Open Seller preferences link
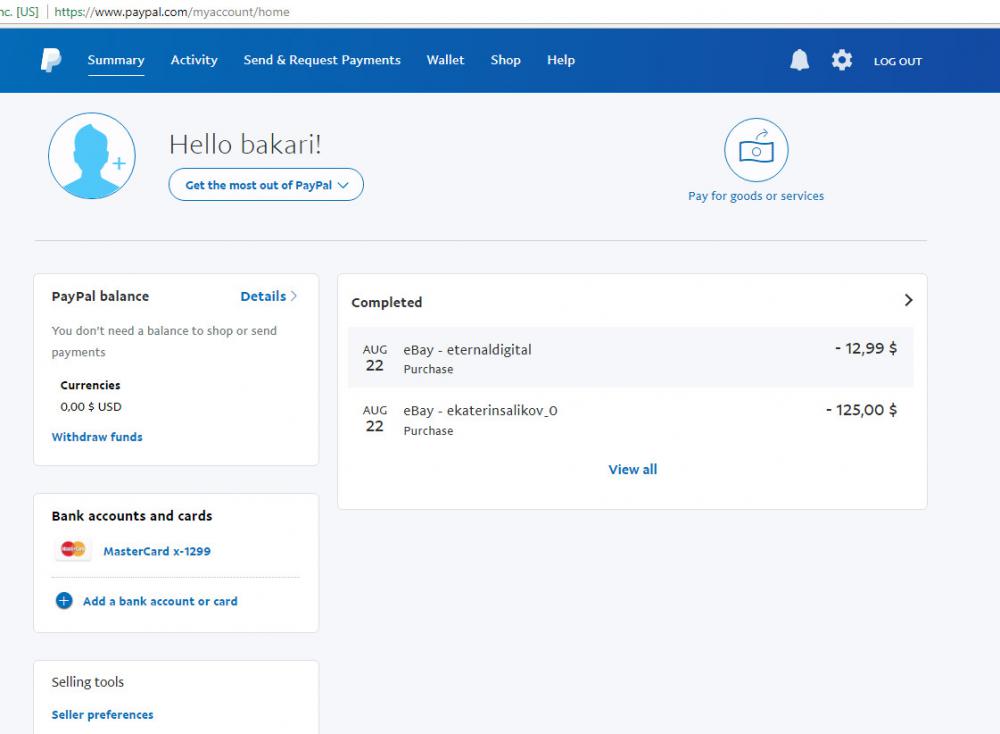The width and height of the screenshot is (1000, 734). (102, 715)
